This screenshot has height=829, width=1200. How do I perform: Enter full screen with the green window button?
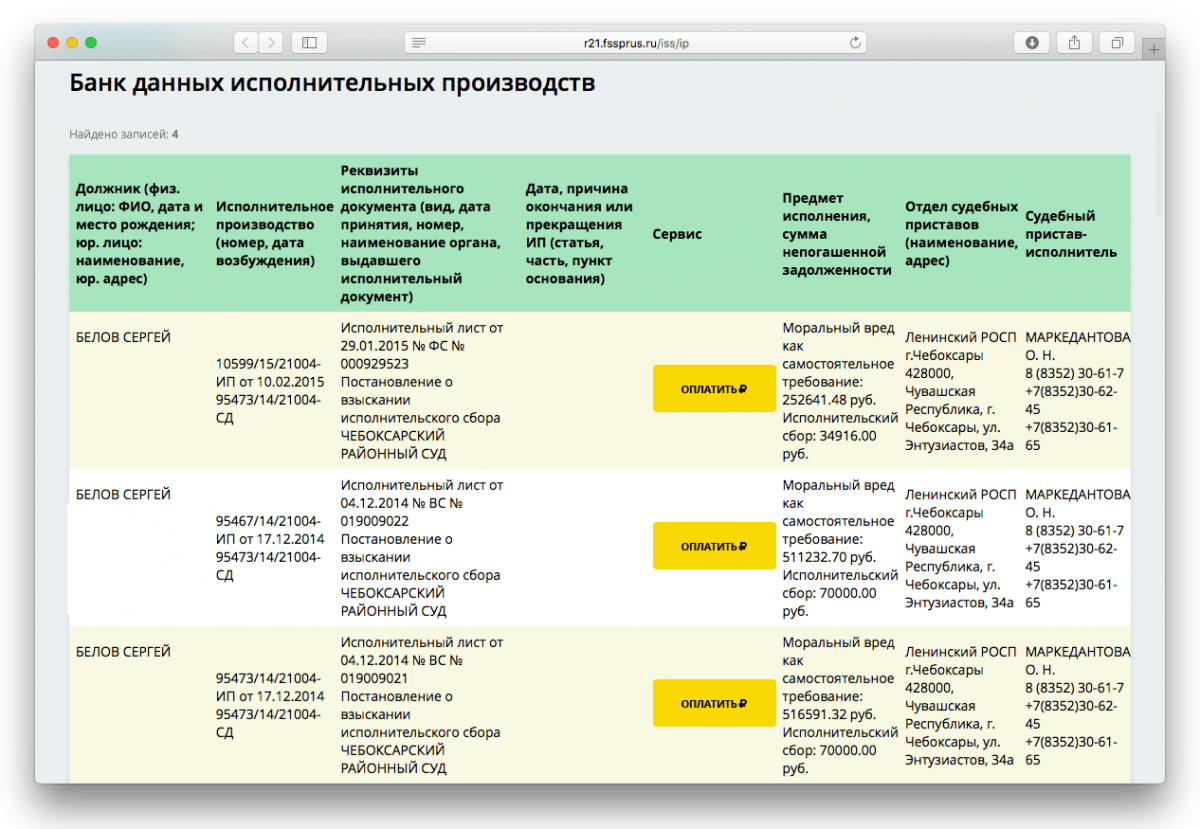91,43
